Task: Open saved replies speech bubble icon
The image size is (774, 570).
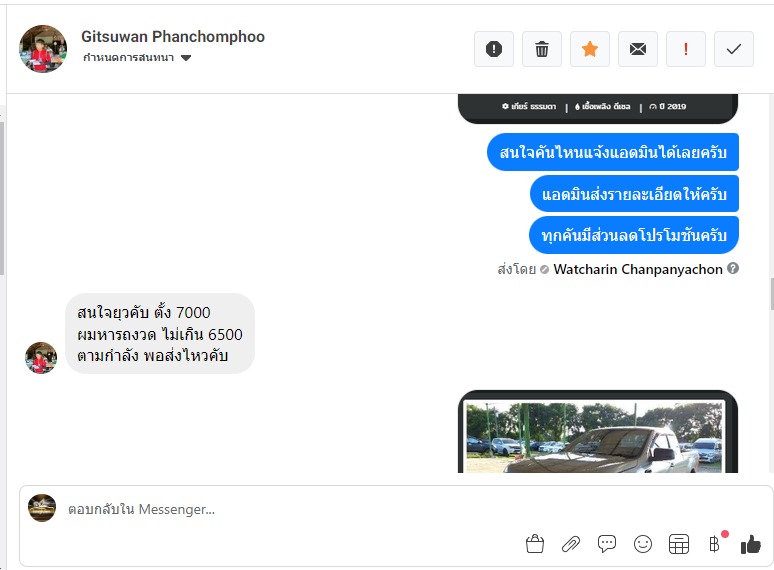Action: click(607, 544)
